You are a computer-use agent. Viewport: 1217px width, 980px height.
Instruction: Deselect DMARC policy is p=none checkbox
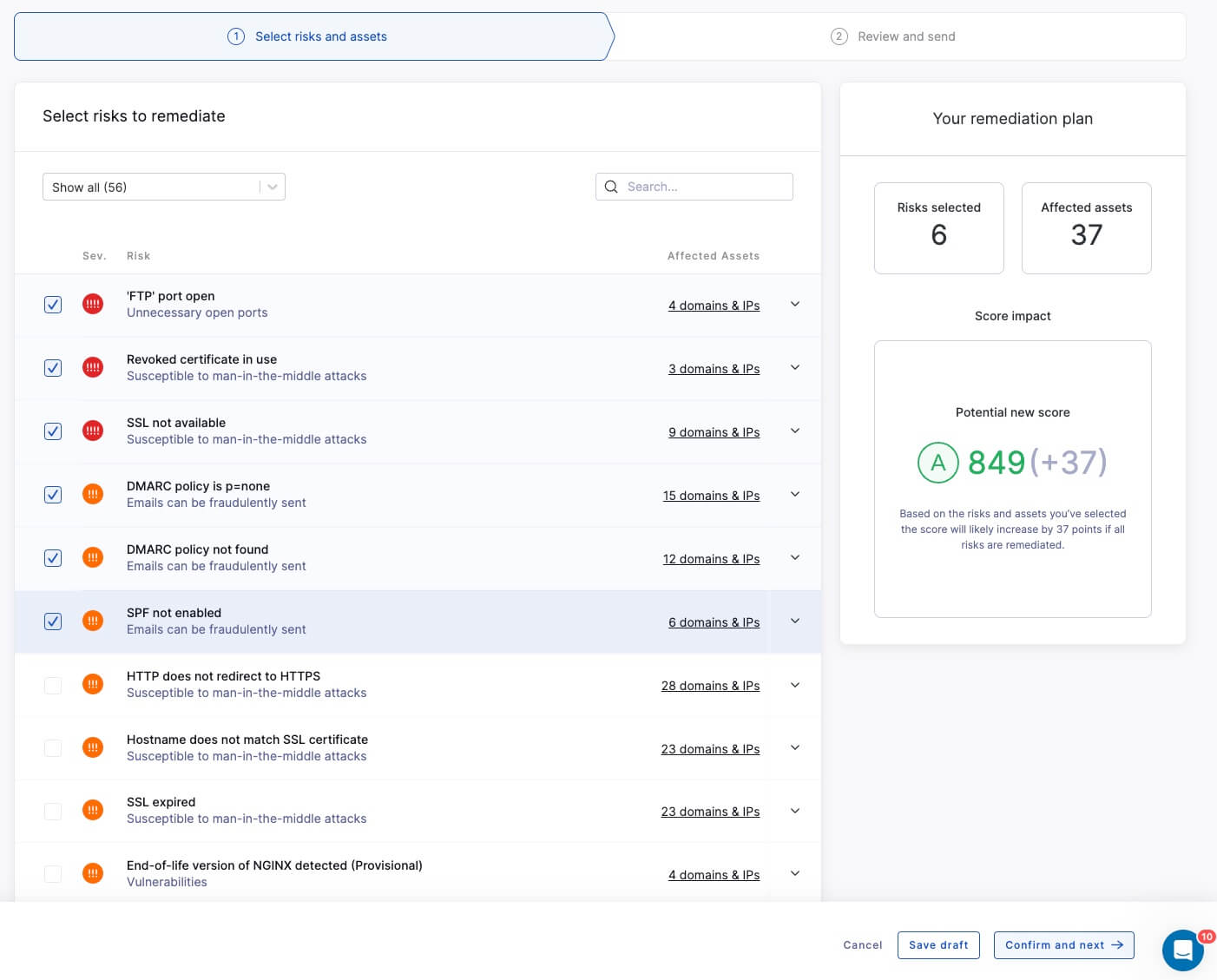[x=53, y=495]
